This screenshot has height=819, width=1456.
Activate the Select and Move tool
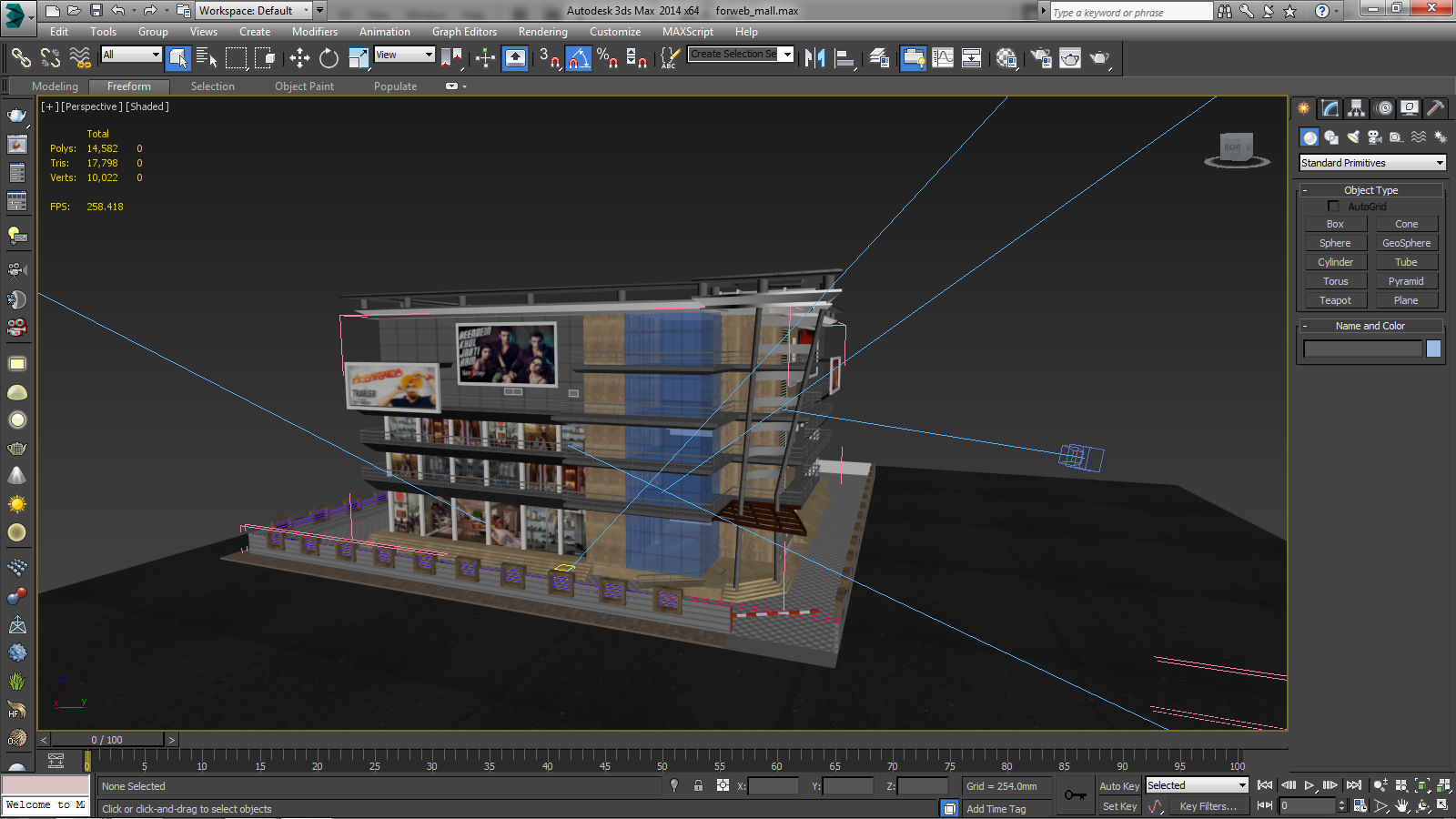(299, 57)
